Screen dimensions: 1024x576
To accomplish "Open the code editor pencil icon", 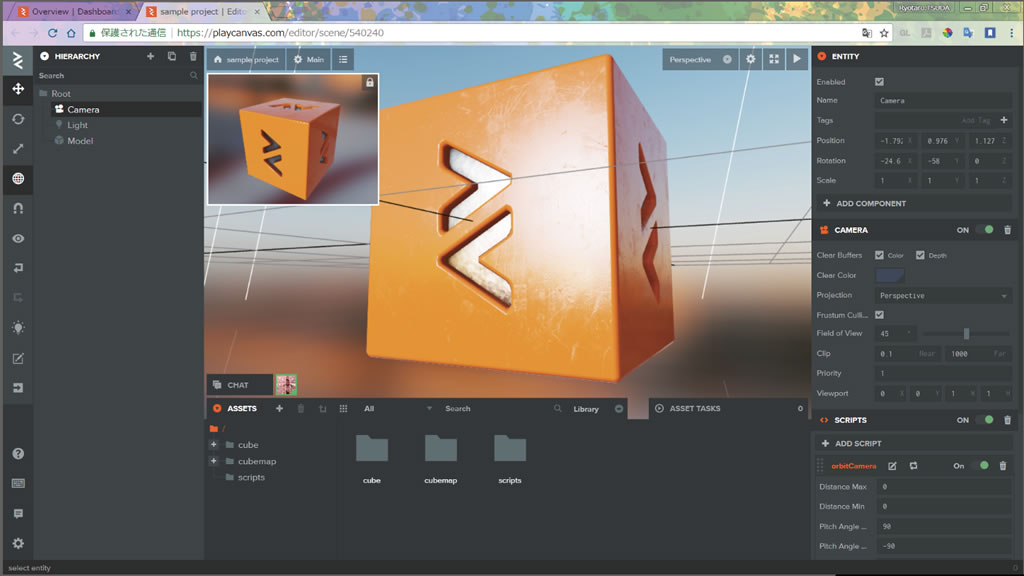I will 18,358.
